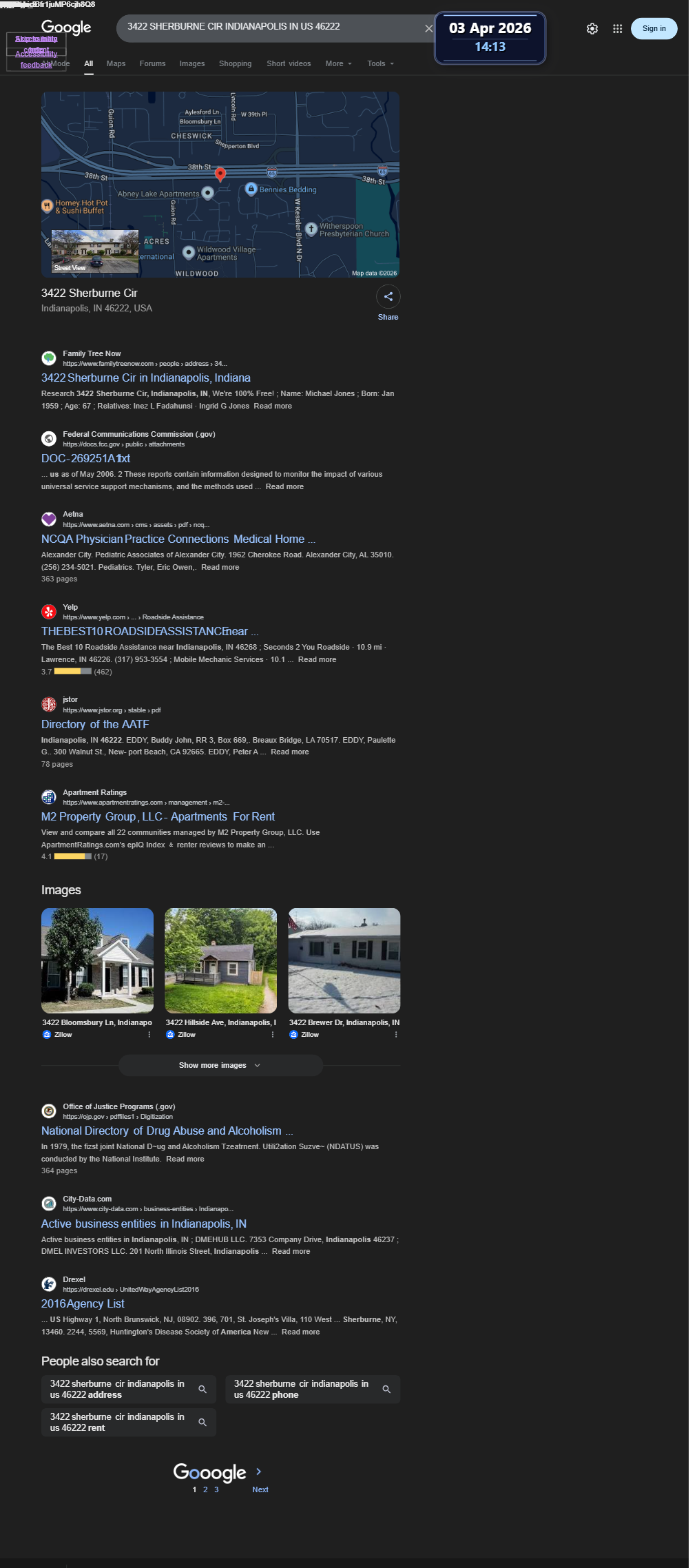Viewport: 697px width, 1568px height.
Task: Open the 3422 Hillside Ave image thumbnail
Action: pos(221,960)
